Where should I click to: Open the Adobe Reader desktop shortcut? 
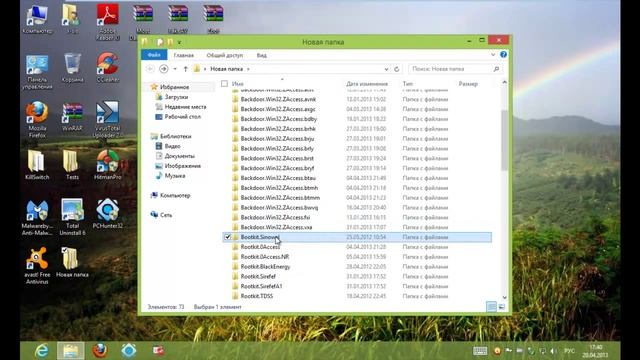107,22
